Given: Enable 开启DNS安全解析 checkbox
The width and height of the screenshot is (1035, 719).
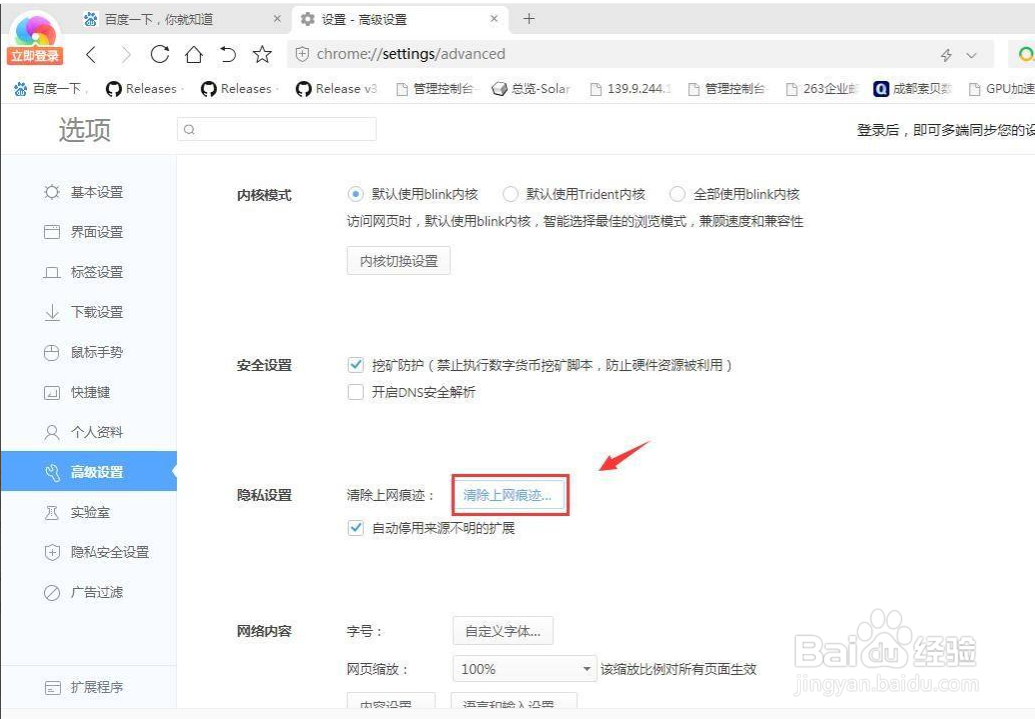Looking at the screenshot, I should pos(355,392).
